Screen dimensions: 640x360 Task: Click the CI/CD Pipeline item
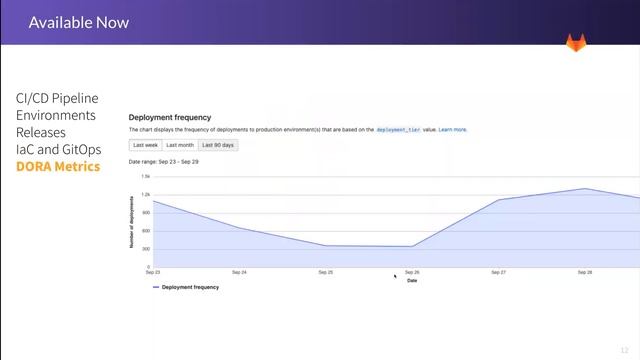(57, 98)
